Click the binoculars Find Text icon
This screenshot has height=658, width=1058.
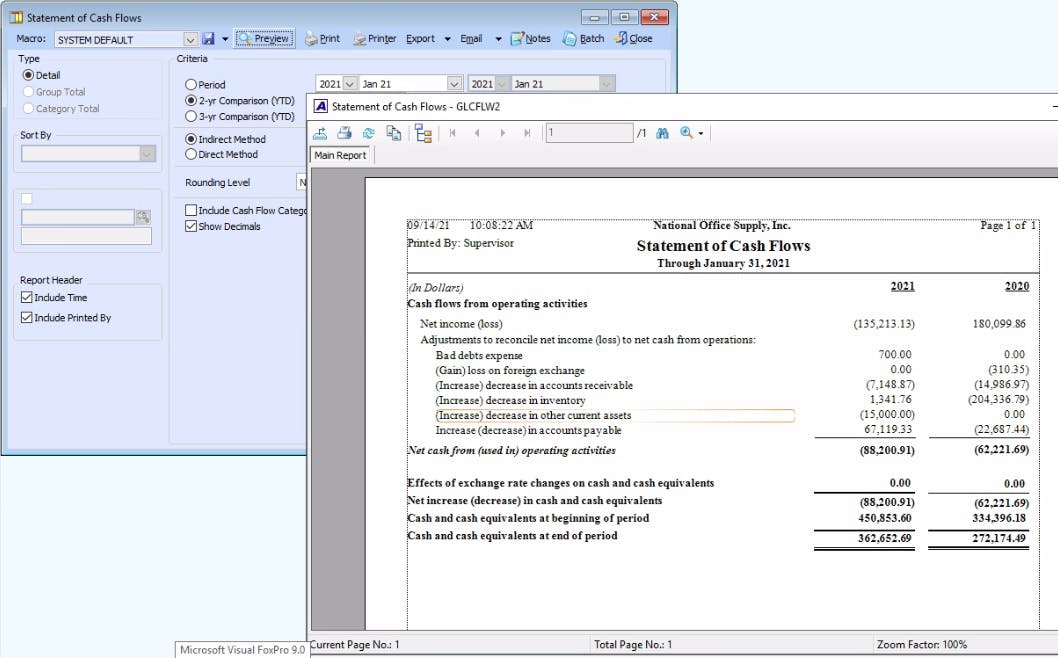pos(662,134)
